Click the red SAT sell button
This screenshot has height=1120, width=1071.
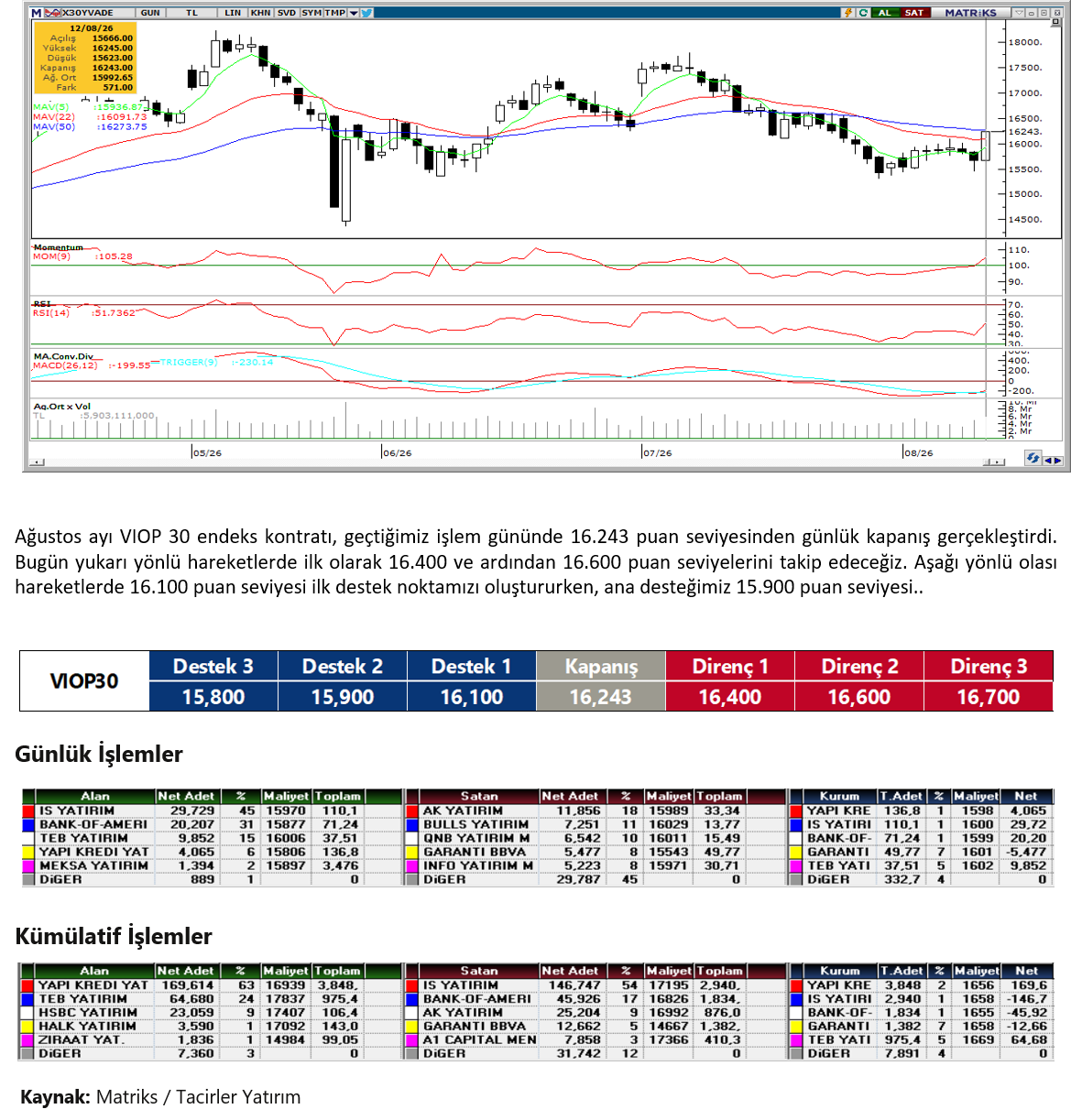914,13
